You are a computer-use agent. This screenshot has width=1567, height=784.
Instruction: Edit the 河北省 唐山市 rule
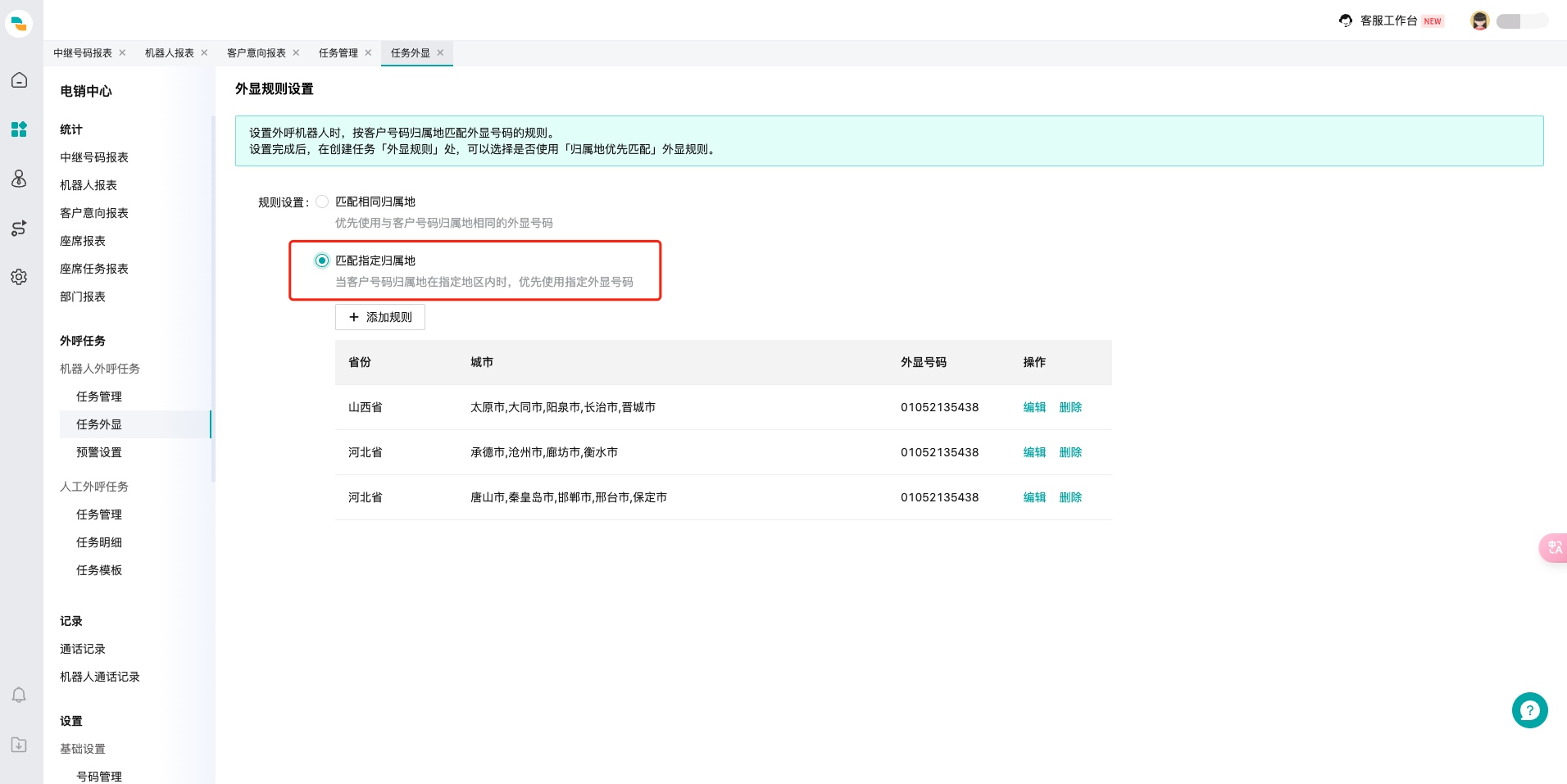(x=1034, y=497)
